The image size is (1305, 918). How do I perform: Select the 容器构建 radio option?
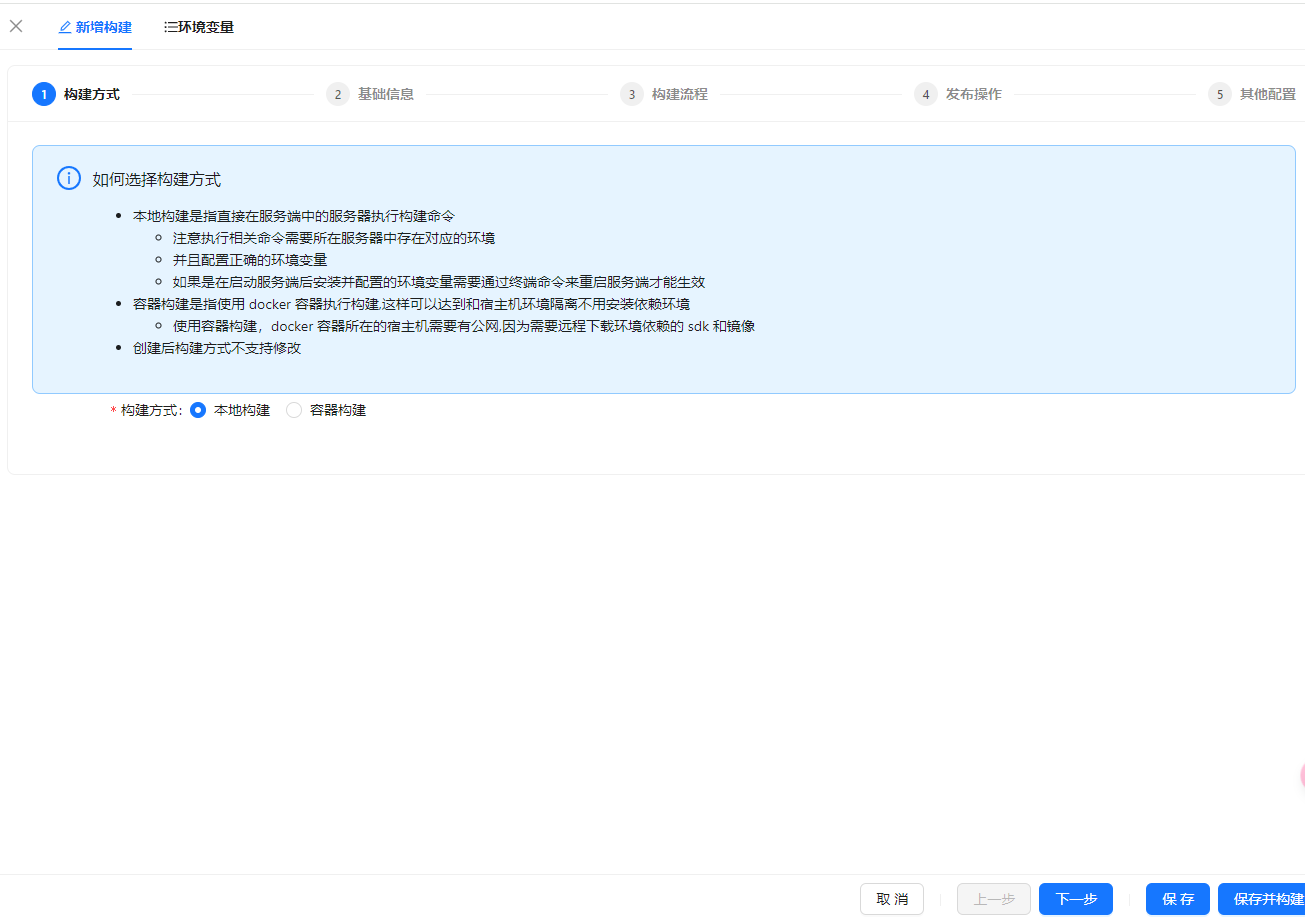click(x=293, y=410)
